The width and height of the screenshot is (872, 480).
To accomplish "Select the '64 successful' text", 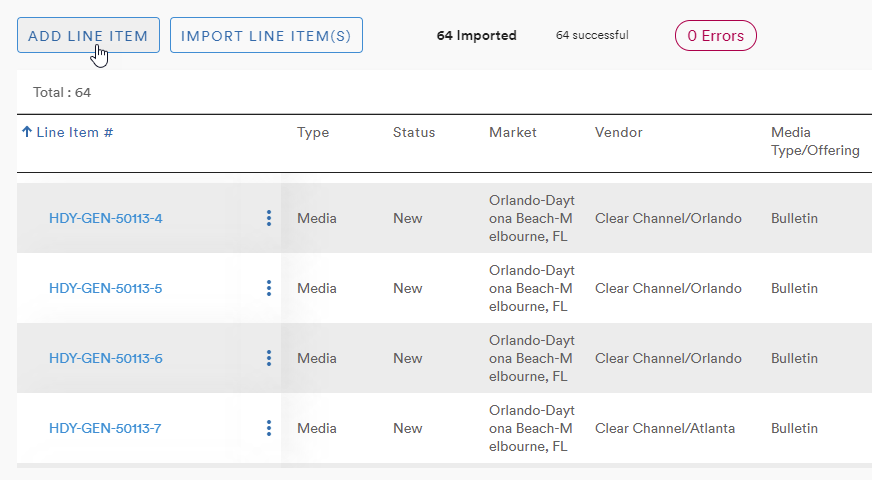I will coord(592,35).
